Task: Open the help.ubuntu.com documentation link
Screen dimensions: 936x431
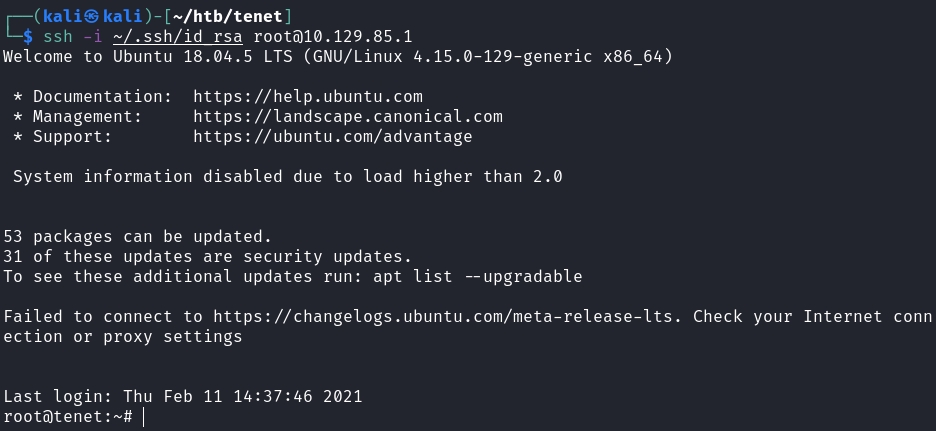Action: [x=308, y=97]
